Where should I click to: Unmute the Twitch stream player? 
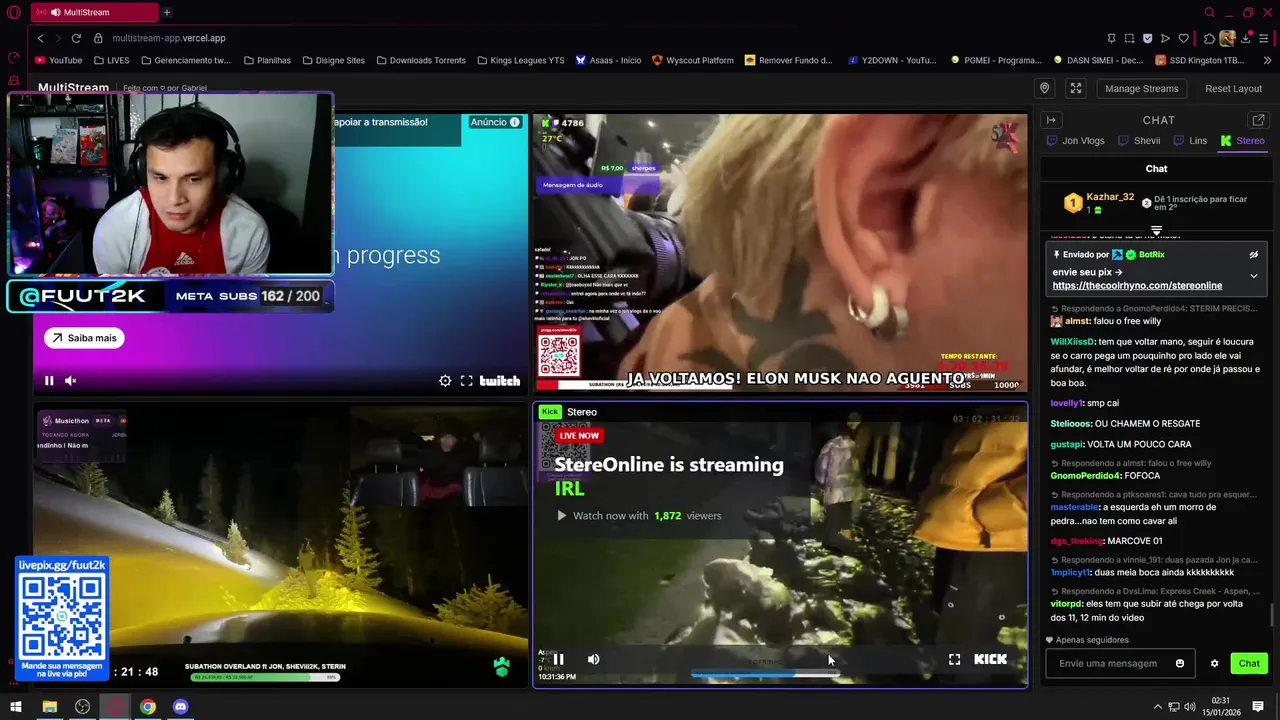coord(71,381)
